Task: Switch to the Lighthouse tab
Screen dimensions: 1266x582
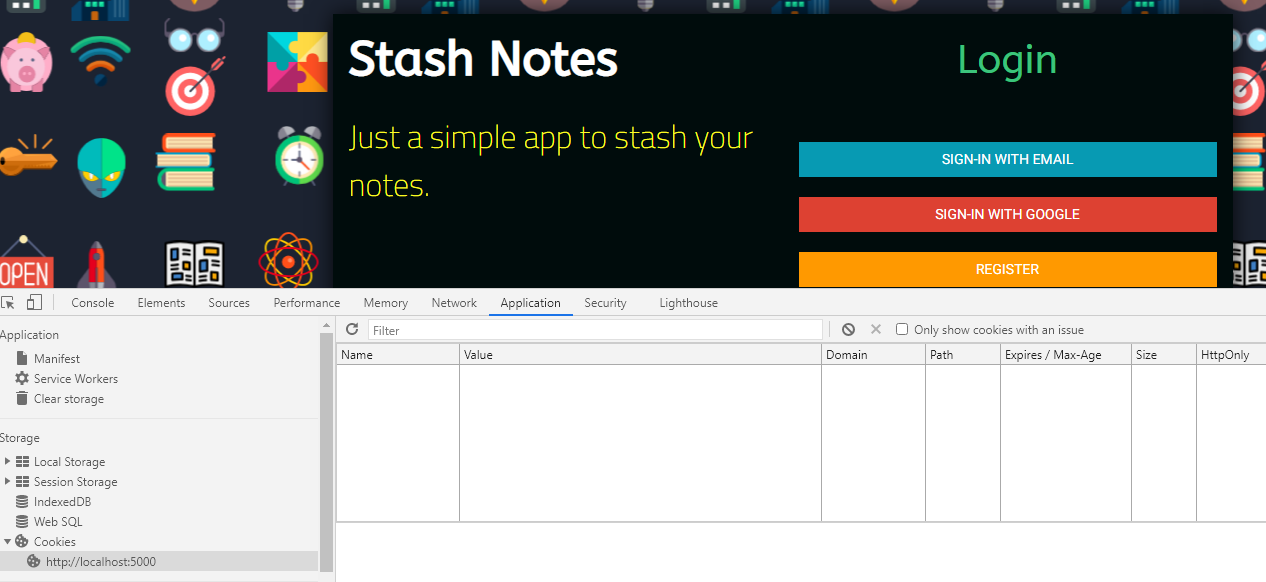Action: [x=688, y=303]
